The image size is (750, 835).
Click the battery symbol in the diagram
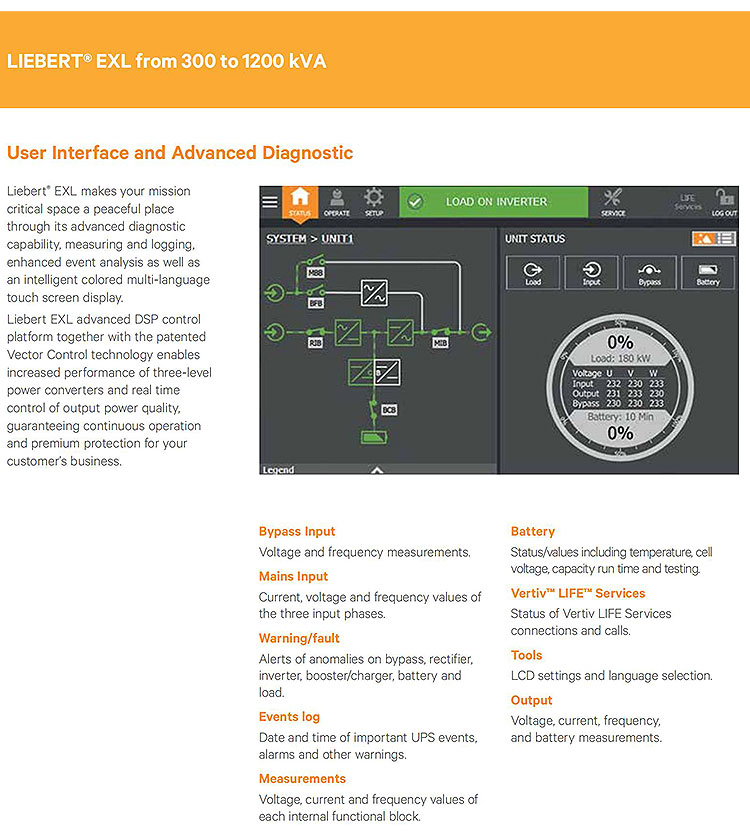click(374, 437)
